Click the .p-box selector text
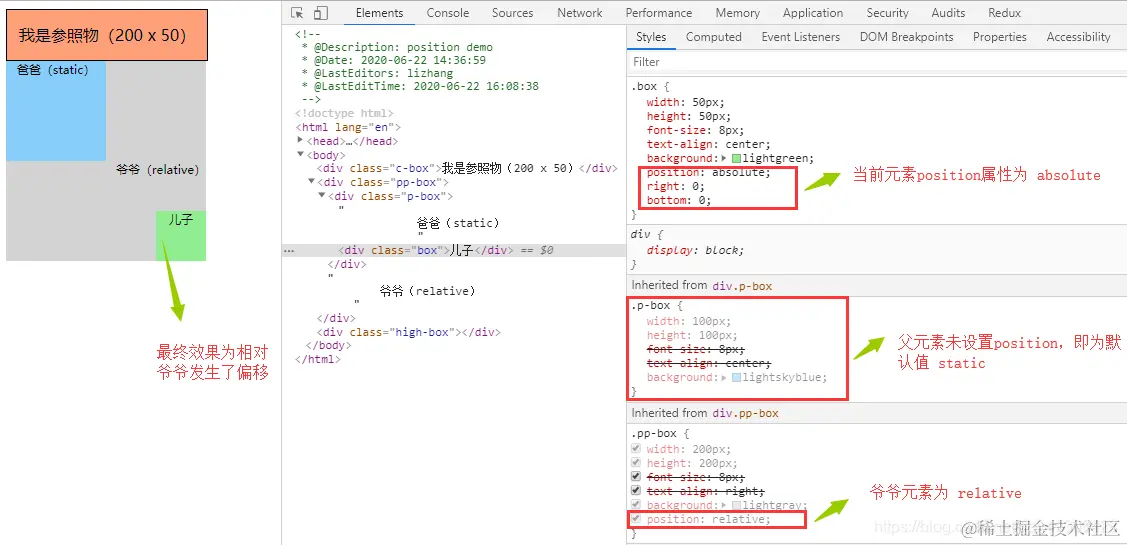Viewport: 1127px width, 545px height. [x=651, y=306]
